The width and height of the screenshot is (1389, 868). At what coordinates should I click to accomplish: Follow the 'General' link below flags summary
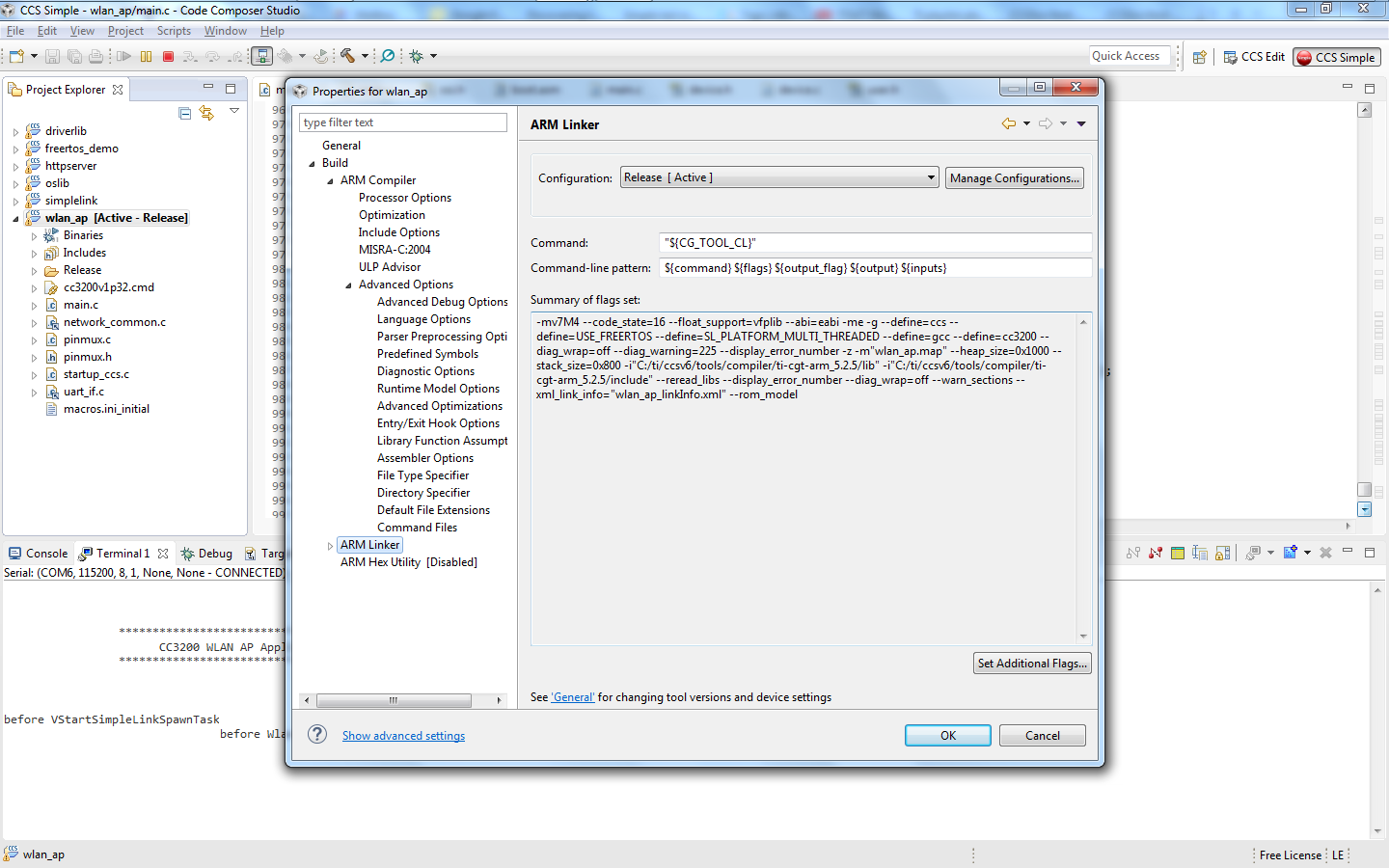click(573, 697)
